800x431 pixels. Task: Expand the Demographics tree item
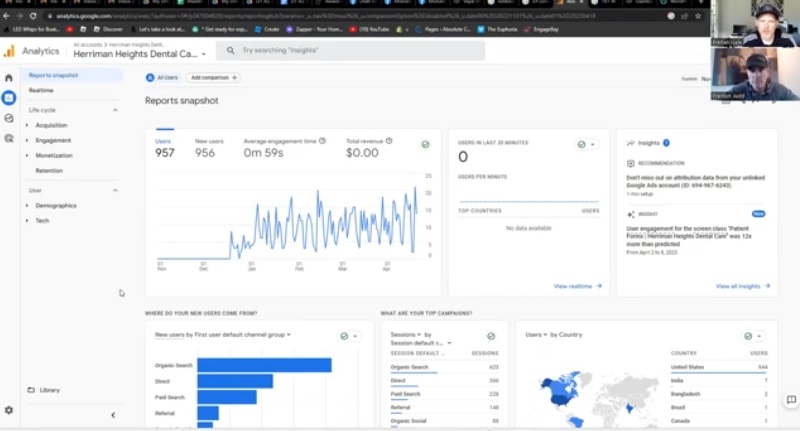tap(27, 206)
